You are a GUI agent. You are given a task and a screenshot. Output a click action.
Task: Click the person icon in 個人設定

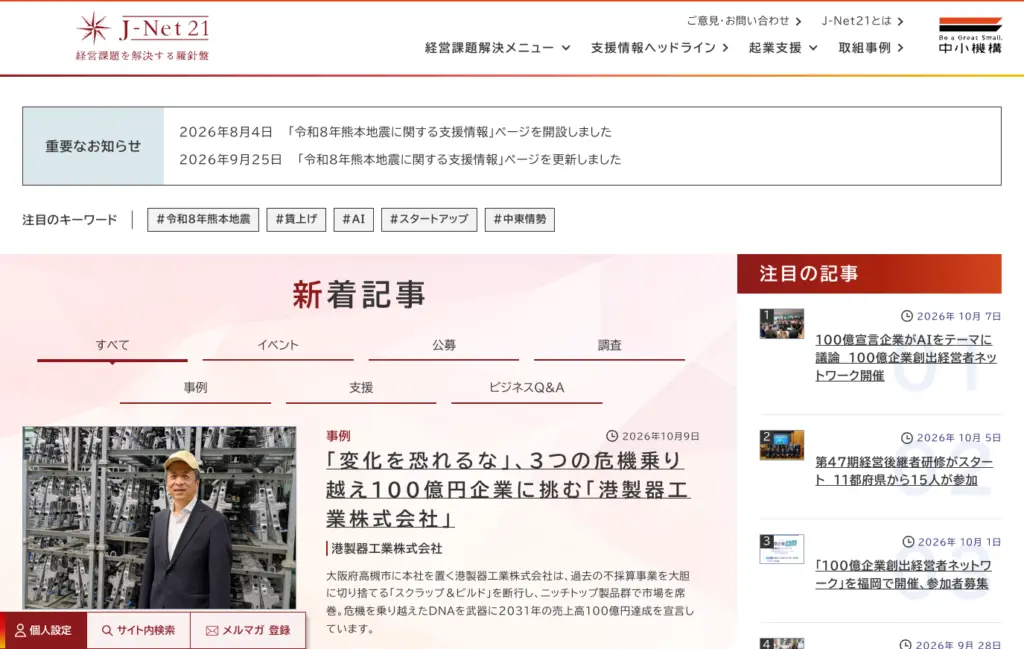[x=20, y=631]
